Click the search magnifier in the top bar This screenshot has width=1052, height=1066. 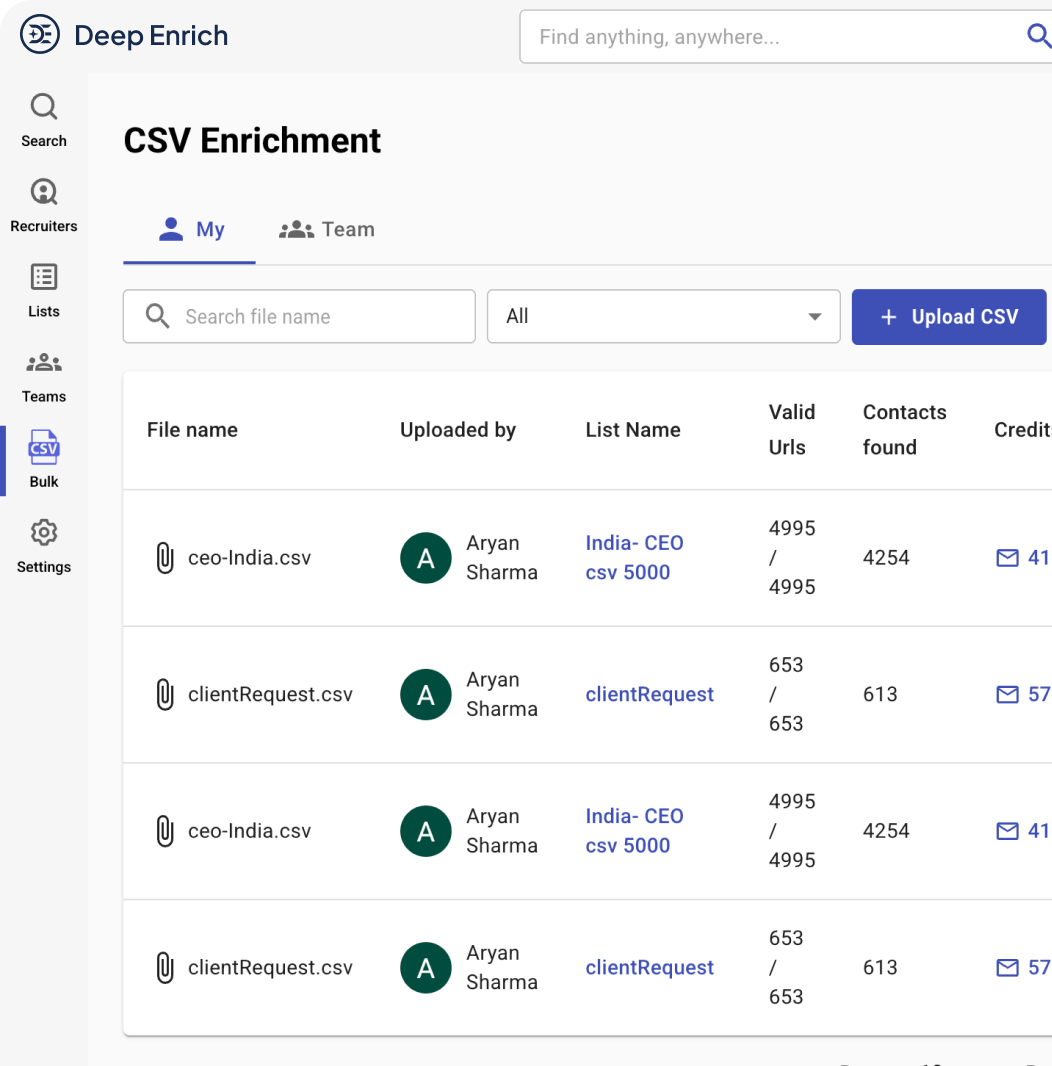click(1039, 36)
